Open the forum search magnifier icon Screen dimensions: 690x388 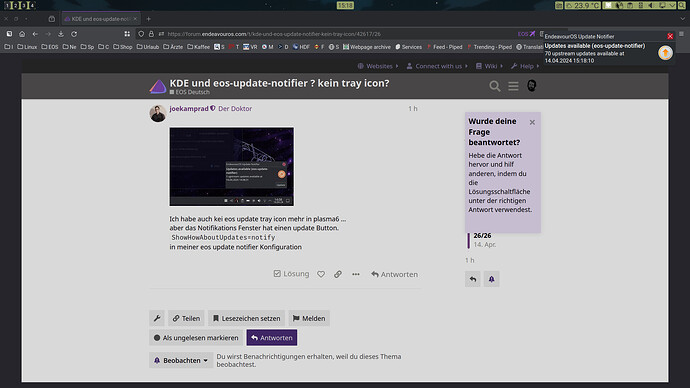point(495,86)
